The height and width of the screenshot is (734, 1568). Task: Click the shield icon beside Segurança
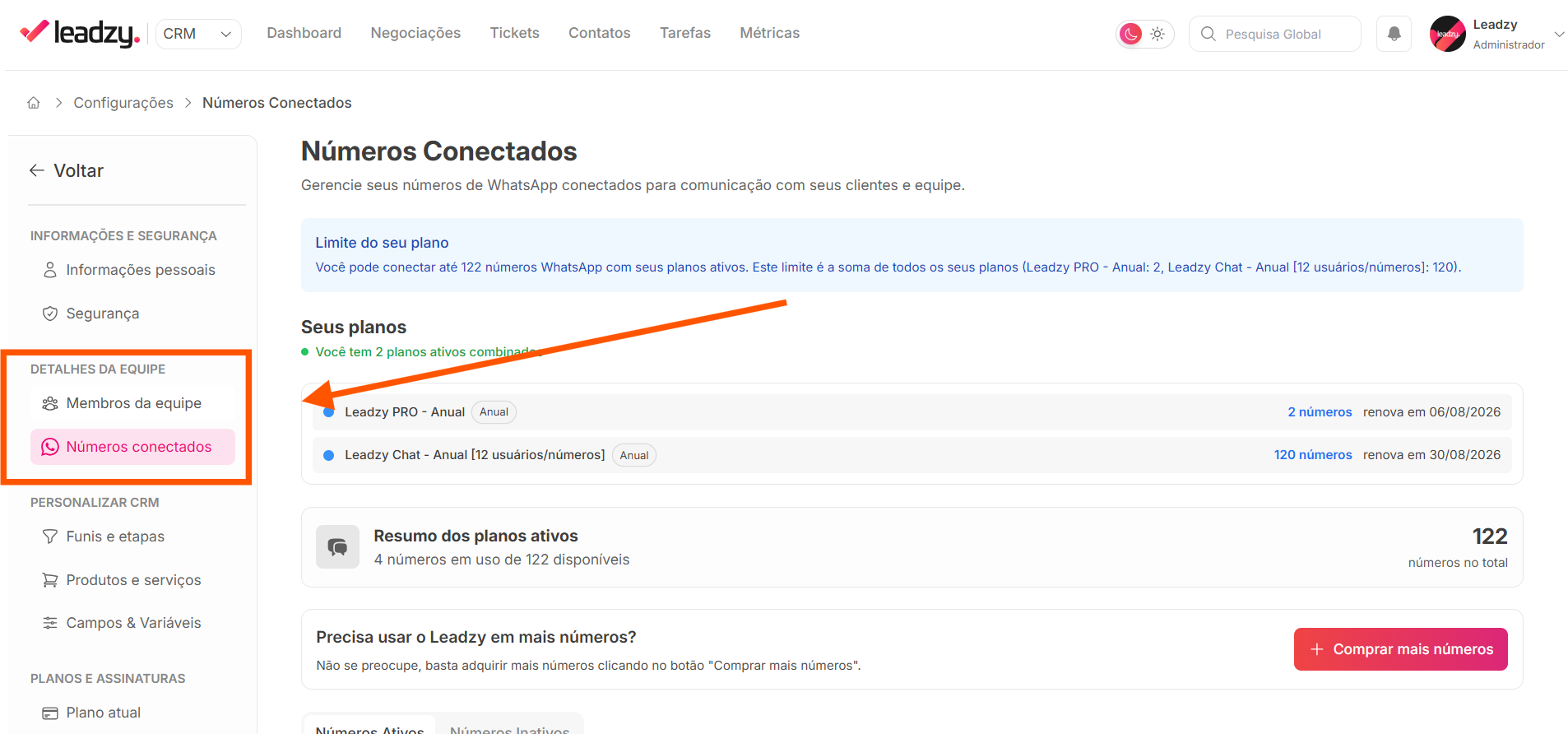(50, 314)
